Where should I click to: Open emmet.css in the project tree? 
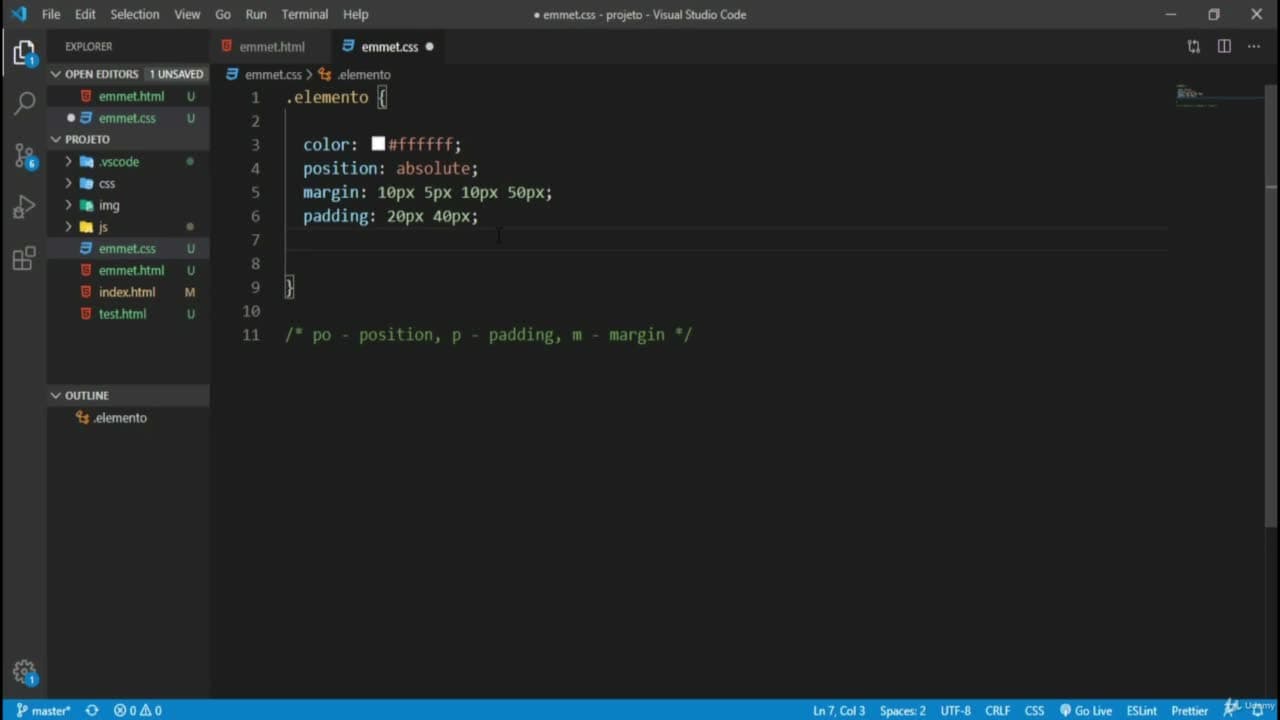click(x=127, y=248)
